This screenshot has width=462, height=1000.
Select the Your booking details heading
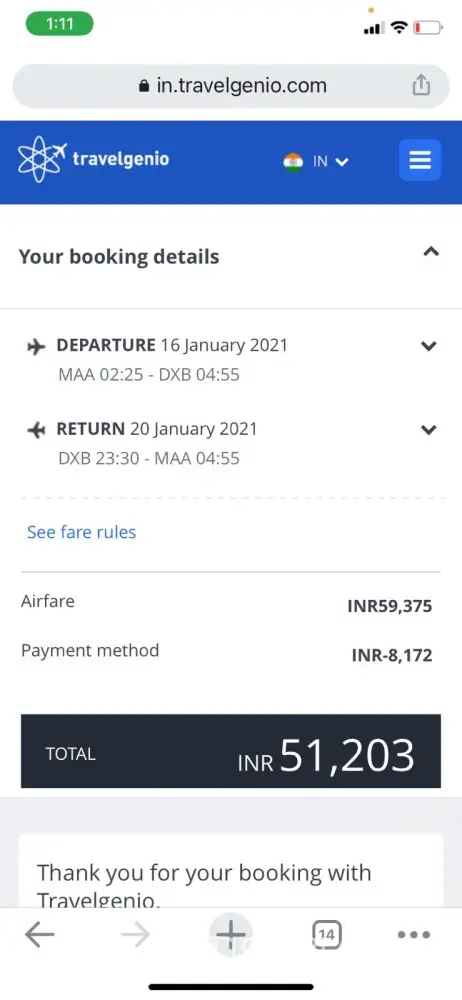click(x=119, y=257)
